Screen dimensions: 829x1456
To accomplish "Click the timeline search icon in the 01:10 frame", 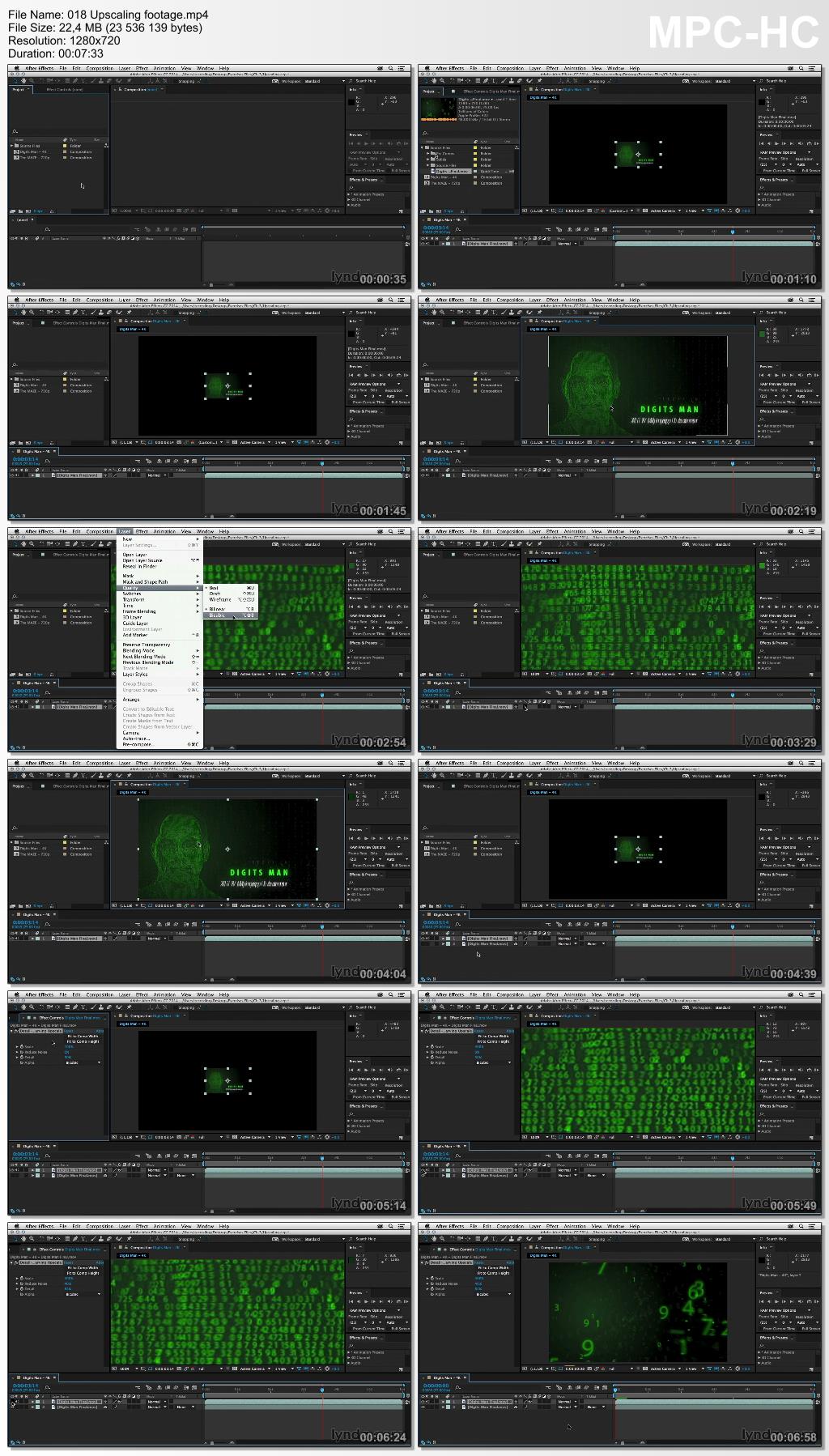I will [457, 228].
